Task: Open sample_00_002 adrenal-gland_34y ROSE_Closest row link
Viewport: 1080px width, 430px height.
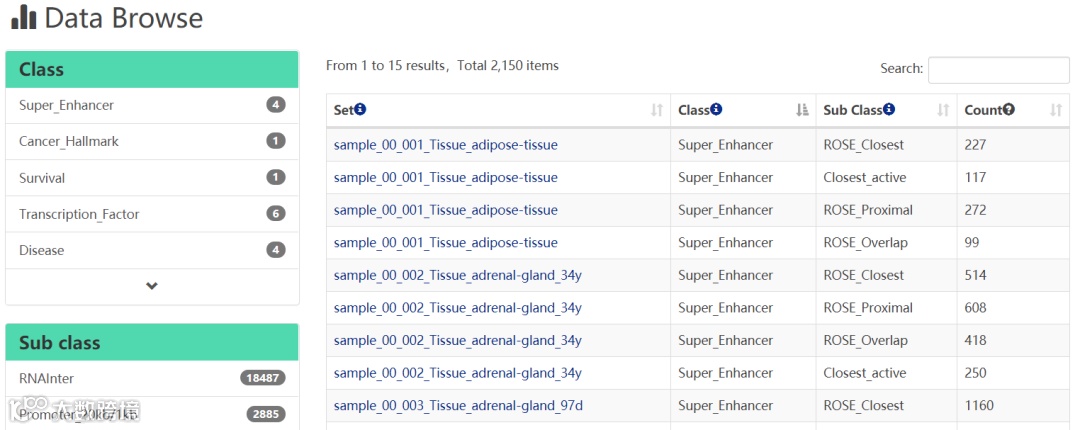Action: (457, 275)
